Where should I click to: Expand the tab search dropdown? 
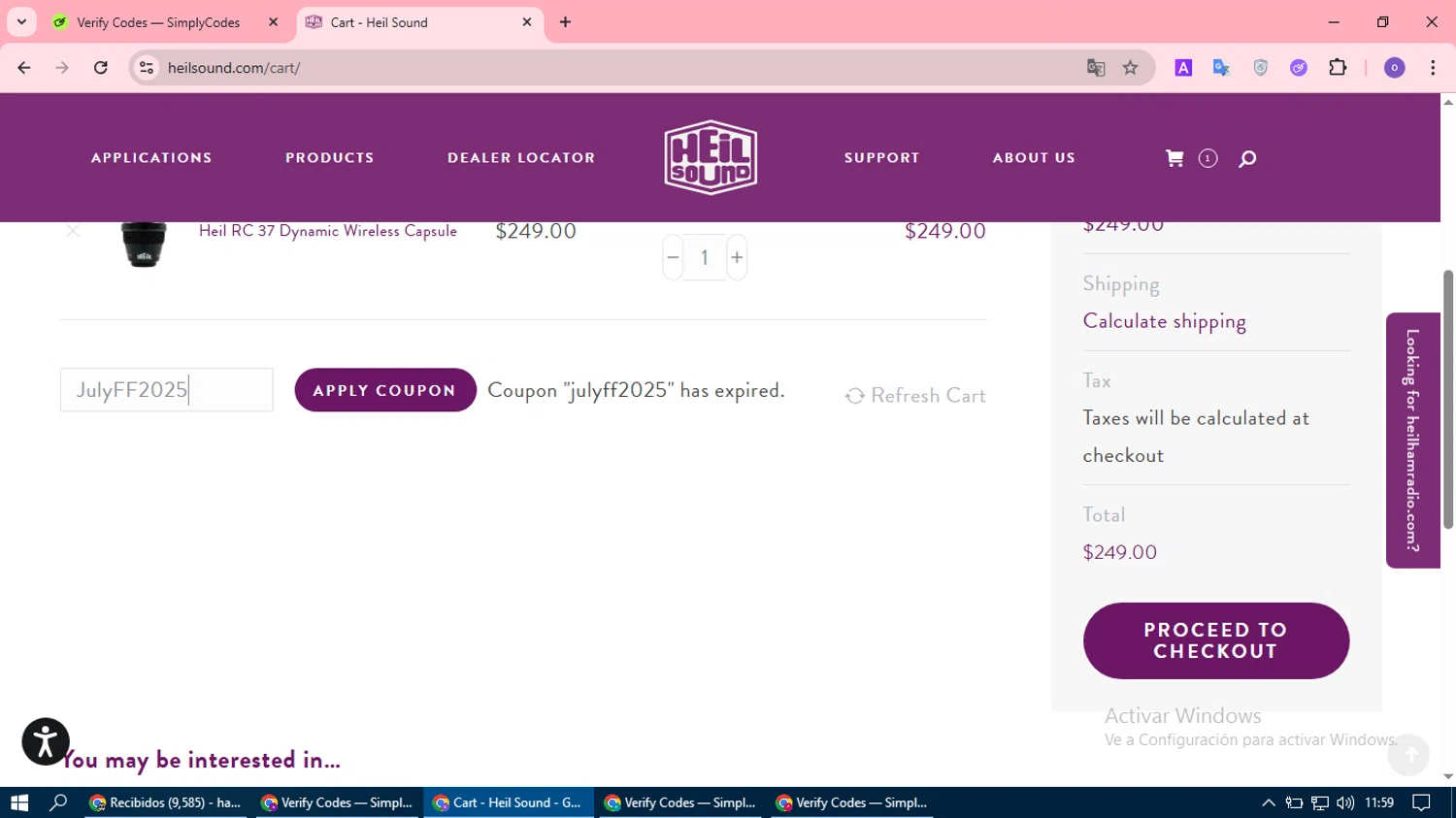pyautogui.click(x=21, y=21)
